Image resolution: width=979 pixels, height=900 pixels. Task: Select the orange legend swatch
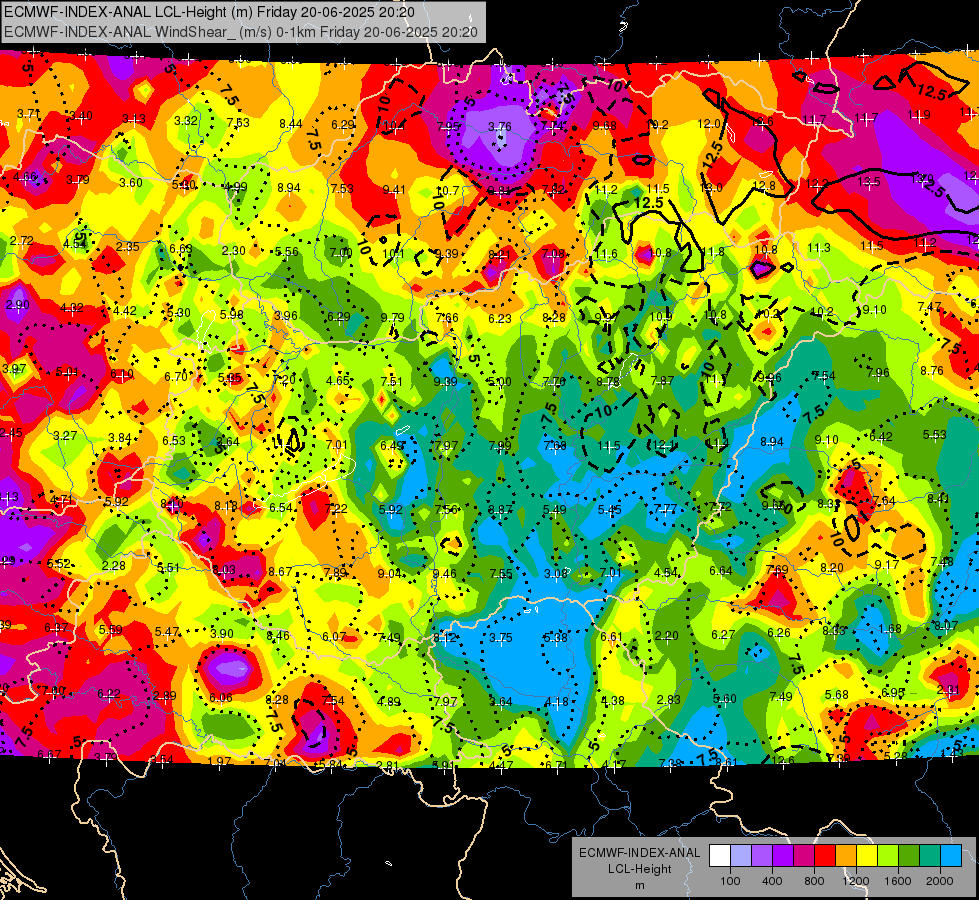[846, 856]
